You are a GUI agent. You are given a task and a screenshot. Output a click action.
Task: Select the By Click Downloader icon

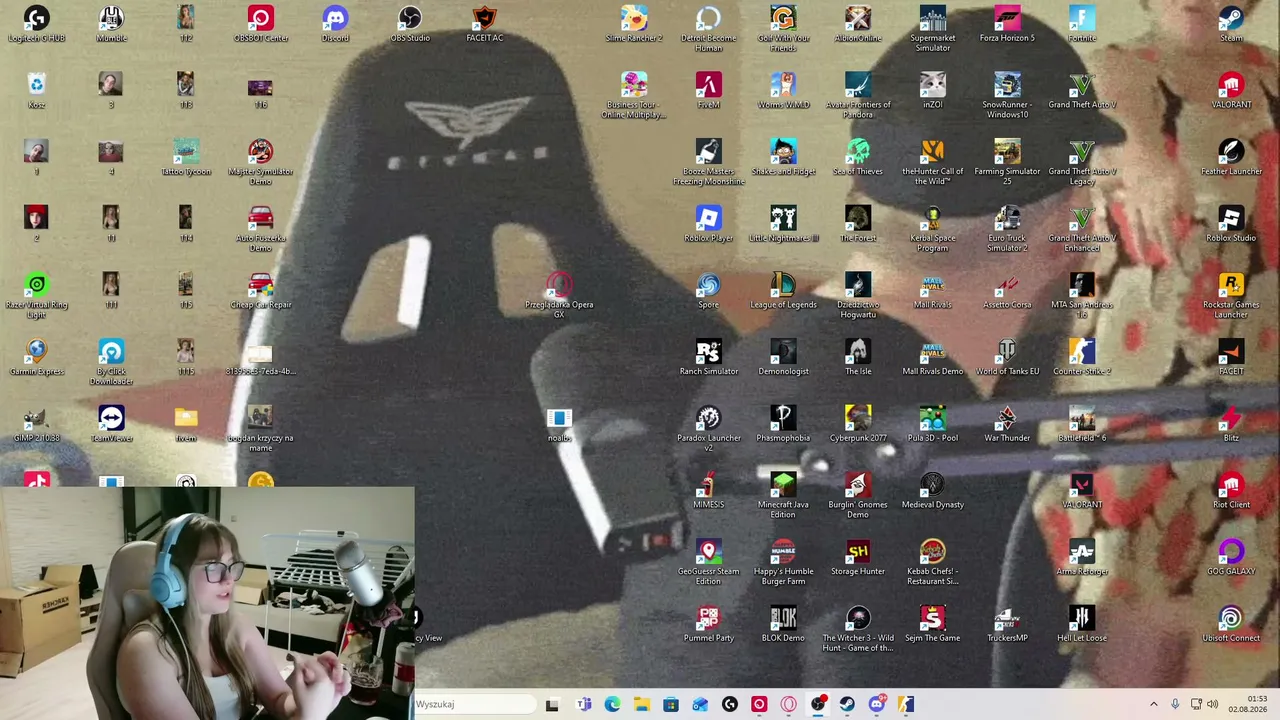[x=111, y=362]
